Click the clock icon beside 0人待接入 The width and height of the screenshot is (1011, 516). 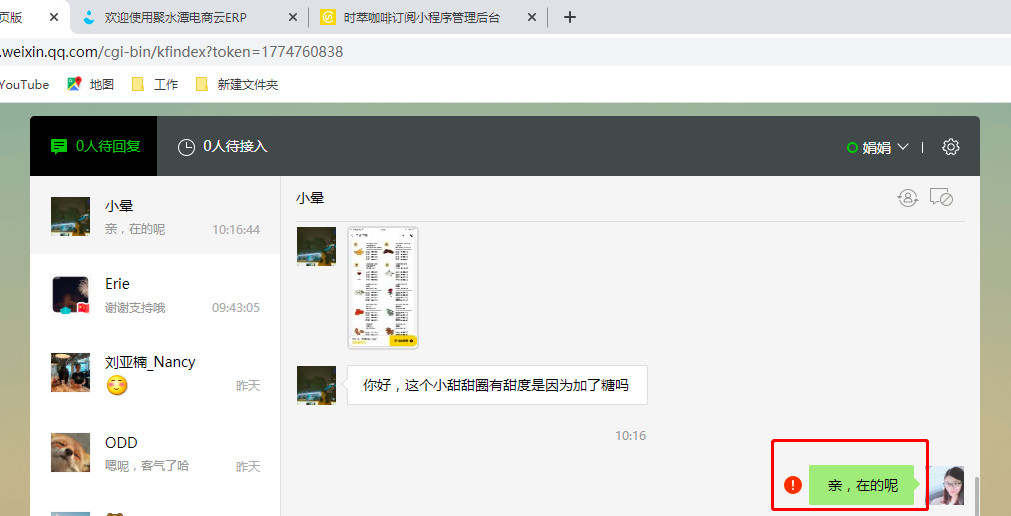[186, 148]
